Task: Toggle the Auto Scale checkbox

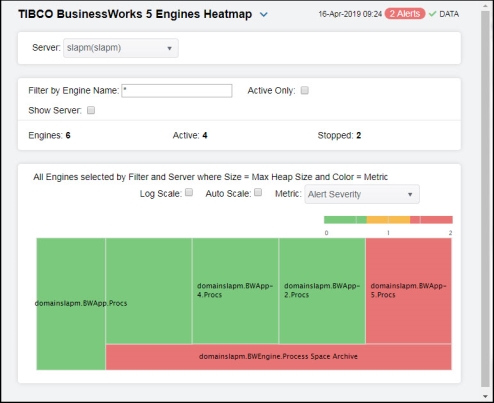Action: click(258, 192)
